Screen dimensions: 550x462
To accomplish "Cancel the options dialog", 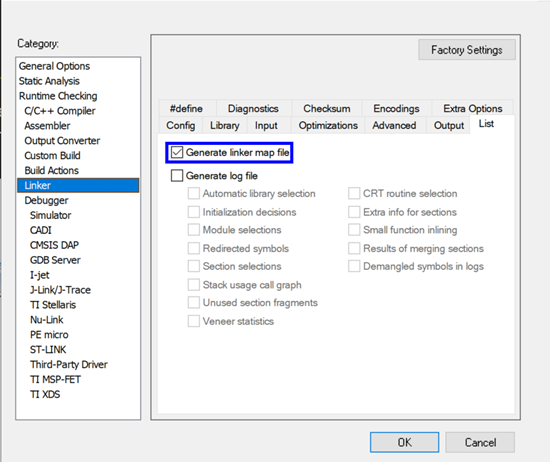I will (480, 442).
